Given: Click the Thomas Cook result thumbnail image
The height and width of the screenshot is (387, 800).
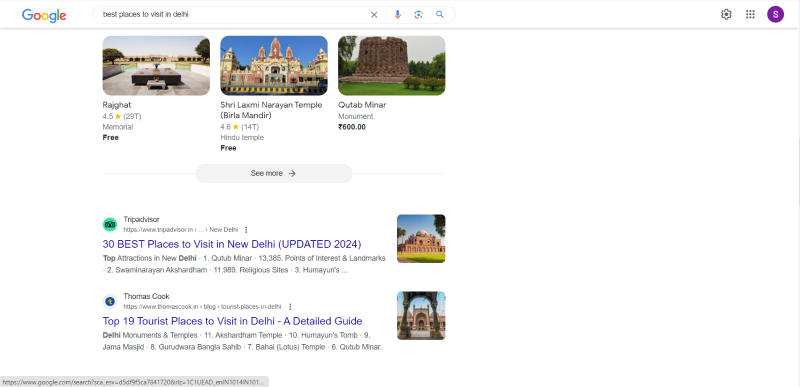Looking at the screenshot, I should pos(421,316).
